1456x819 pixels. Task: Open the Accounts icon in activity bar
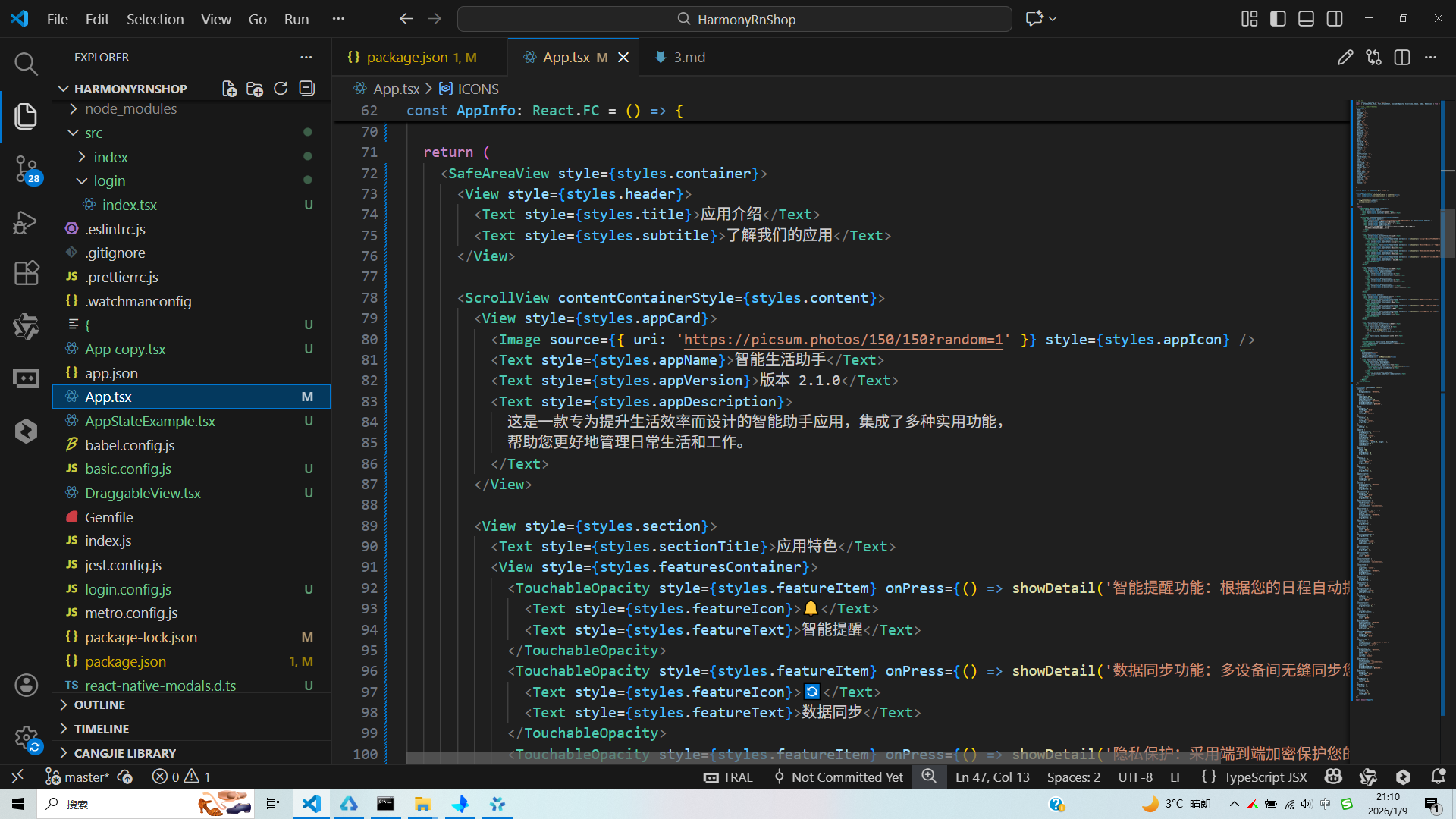tap(26, 686)
